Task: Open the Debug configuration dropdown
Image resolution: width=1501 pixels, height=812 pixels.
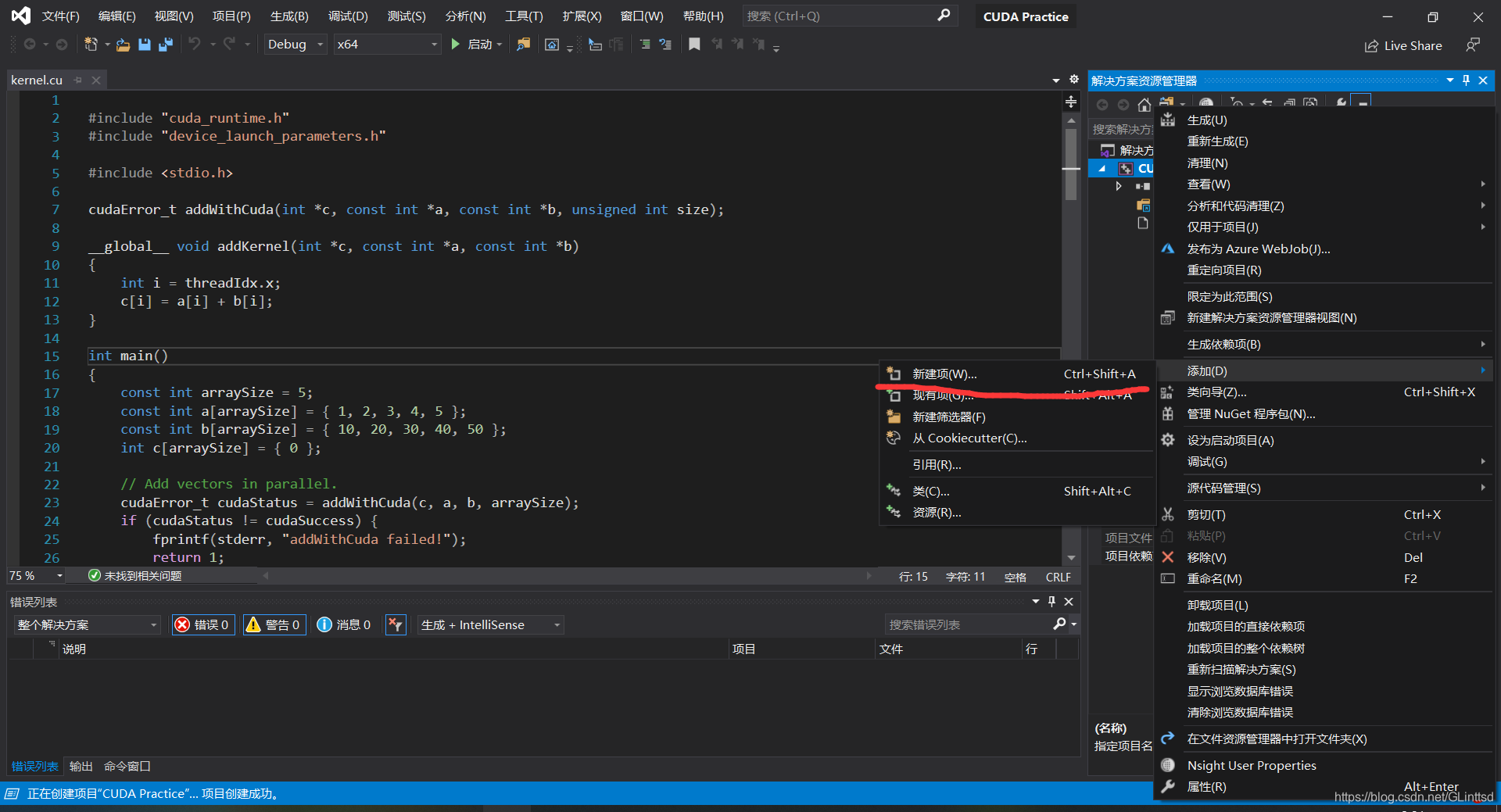Action: 296,45
